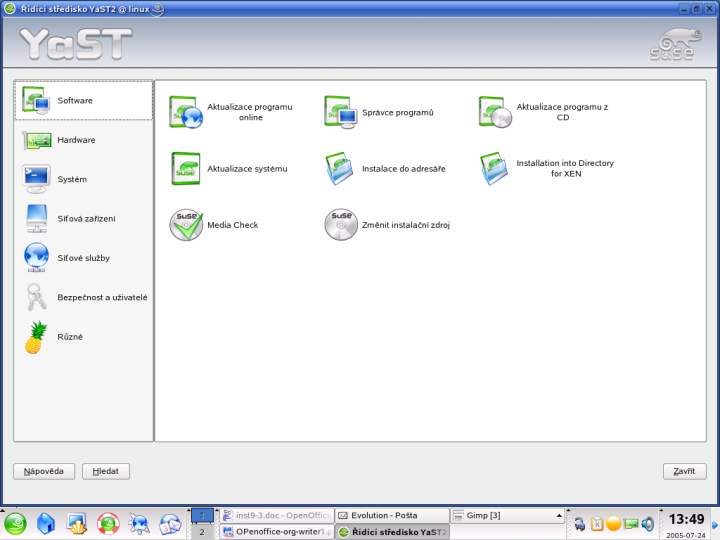The width and height of the screenshot is (720, 540).
Task: Select the Síťové služby globe icon
Action: pos(36,257)
